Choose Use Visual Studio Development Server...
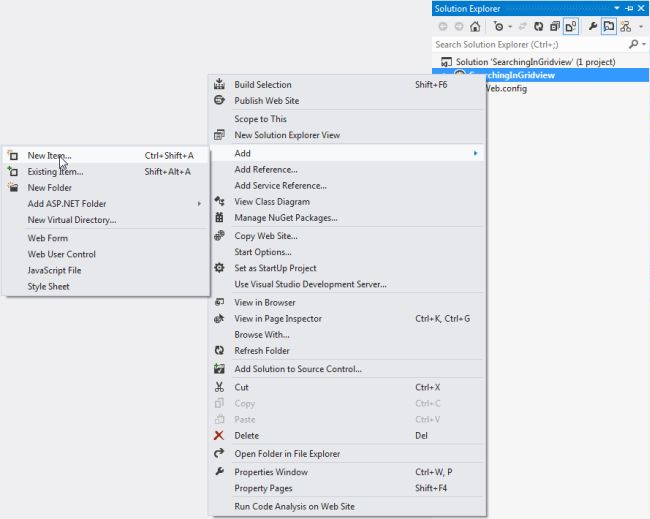 click(x=347, y=285)
